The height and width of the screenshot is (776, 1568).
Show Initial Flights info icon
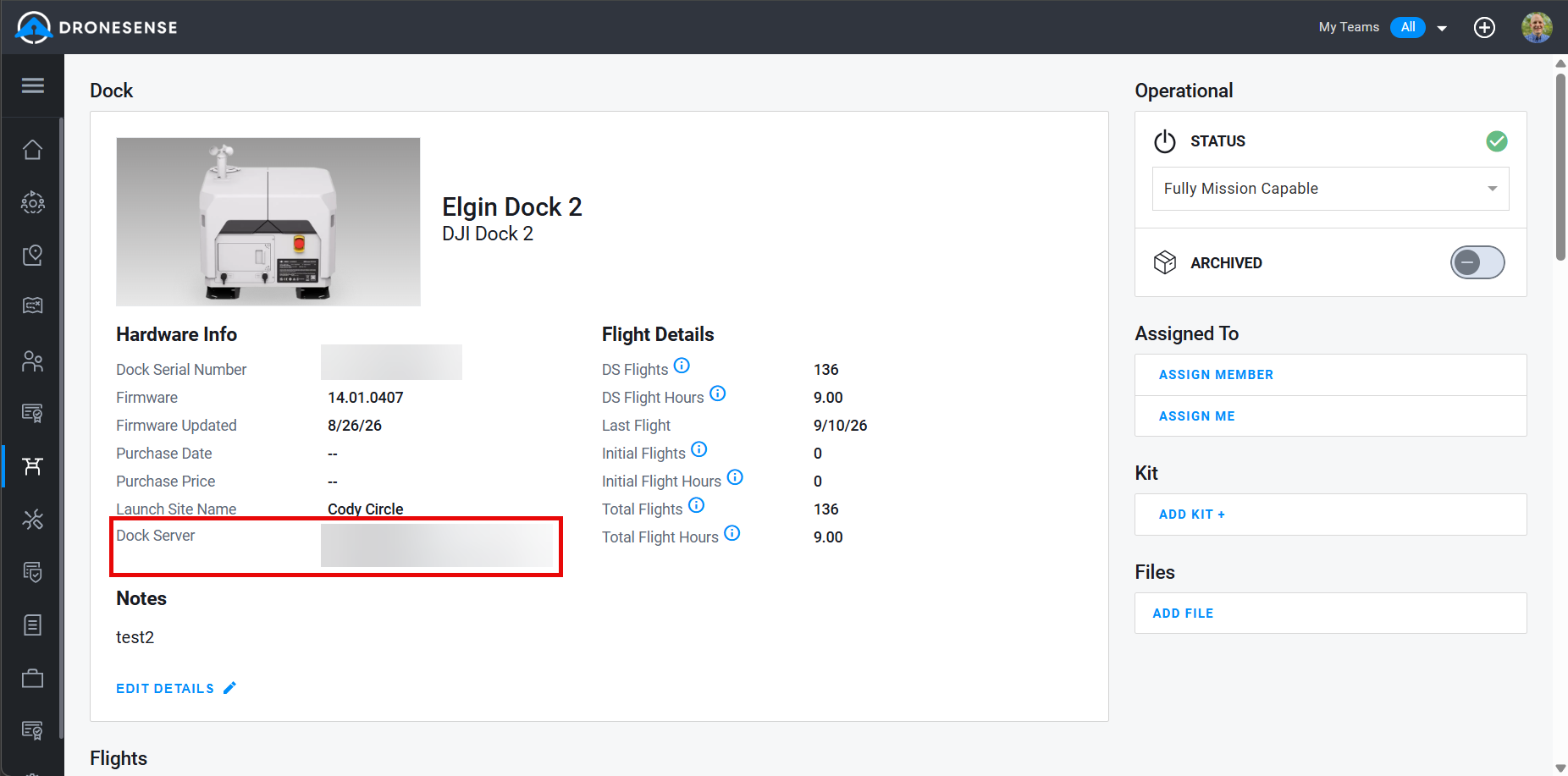tap(698, 449)
